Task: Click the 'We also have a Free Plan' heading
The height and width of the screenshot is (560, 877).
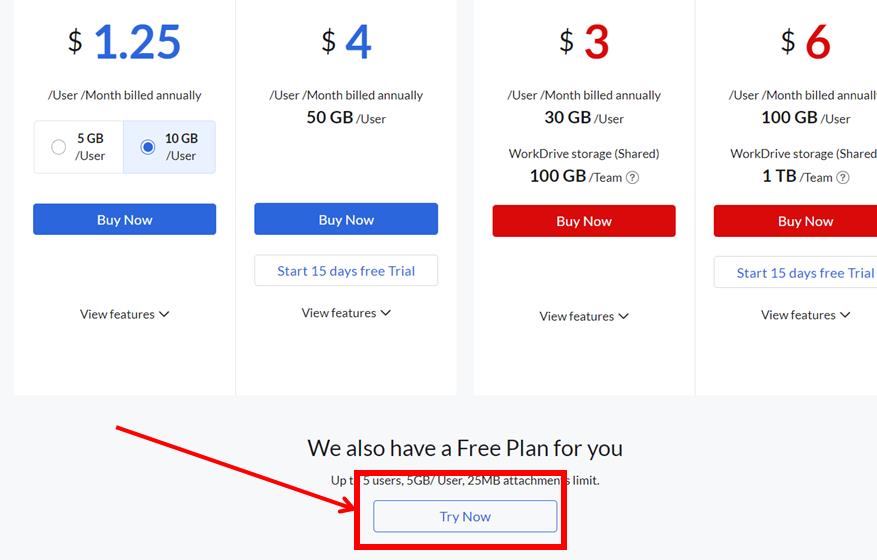Action: pos(465,447)
